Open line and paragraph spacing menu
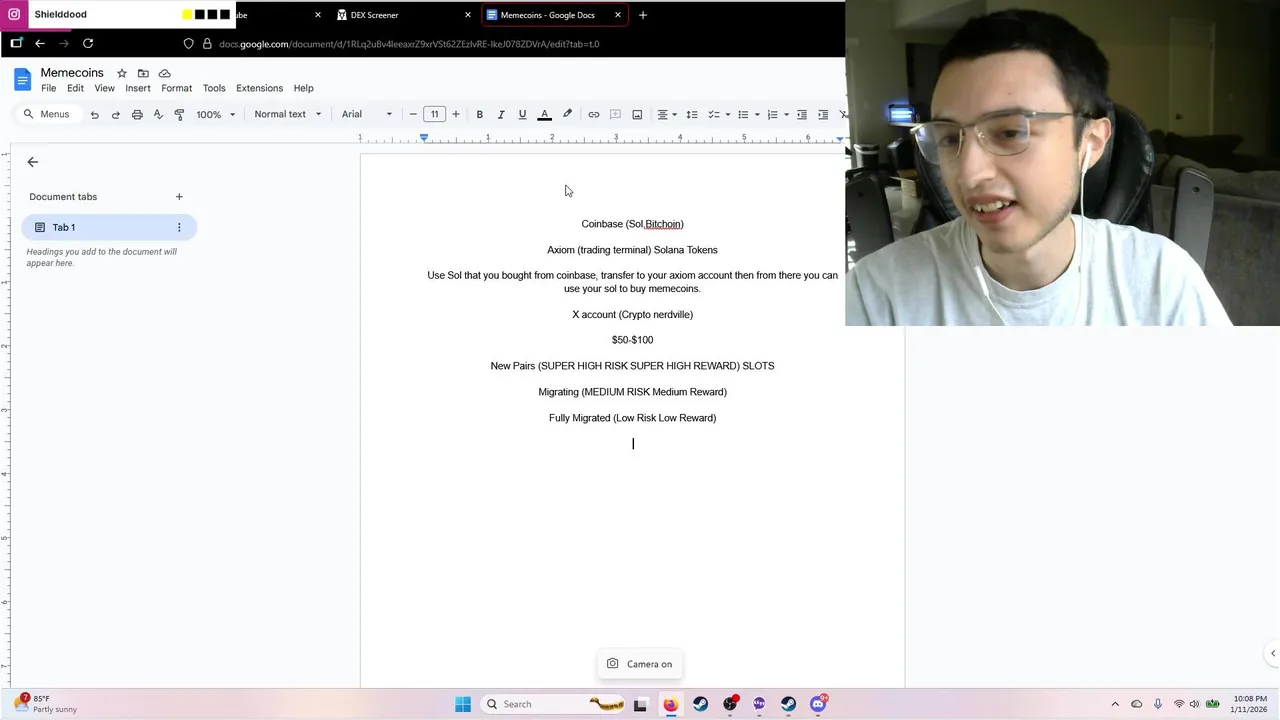Screen dimensions: 1280x720 point(691,114)
